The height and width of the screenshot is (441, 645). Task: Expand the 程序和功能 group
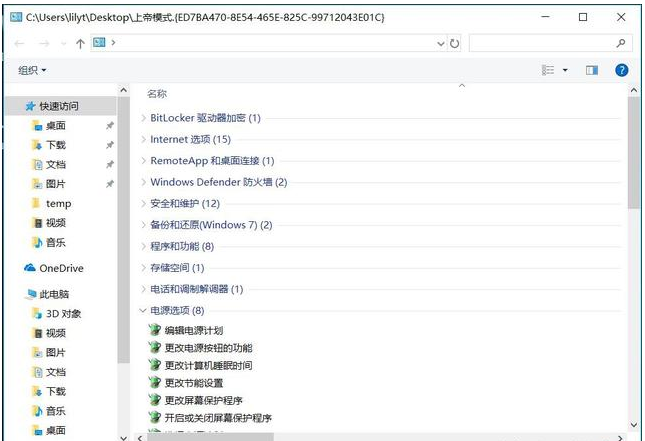pyautogui.click(x=143, y=246)
